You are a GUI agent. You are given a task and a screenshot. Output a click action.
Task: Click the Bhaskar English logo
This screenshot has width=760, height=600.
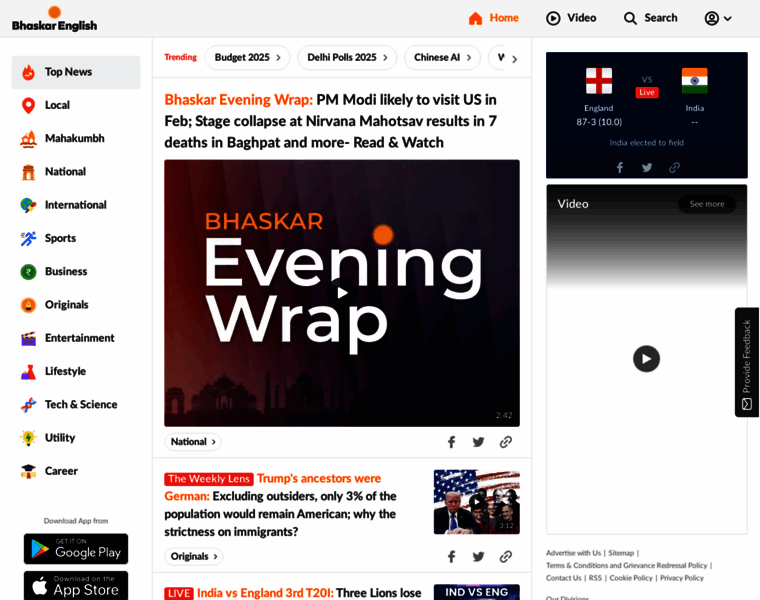coord(54,19)
